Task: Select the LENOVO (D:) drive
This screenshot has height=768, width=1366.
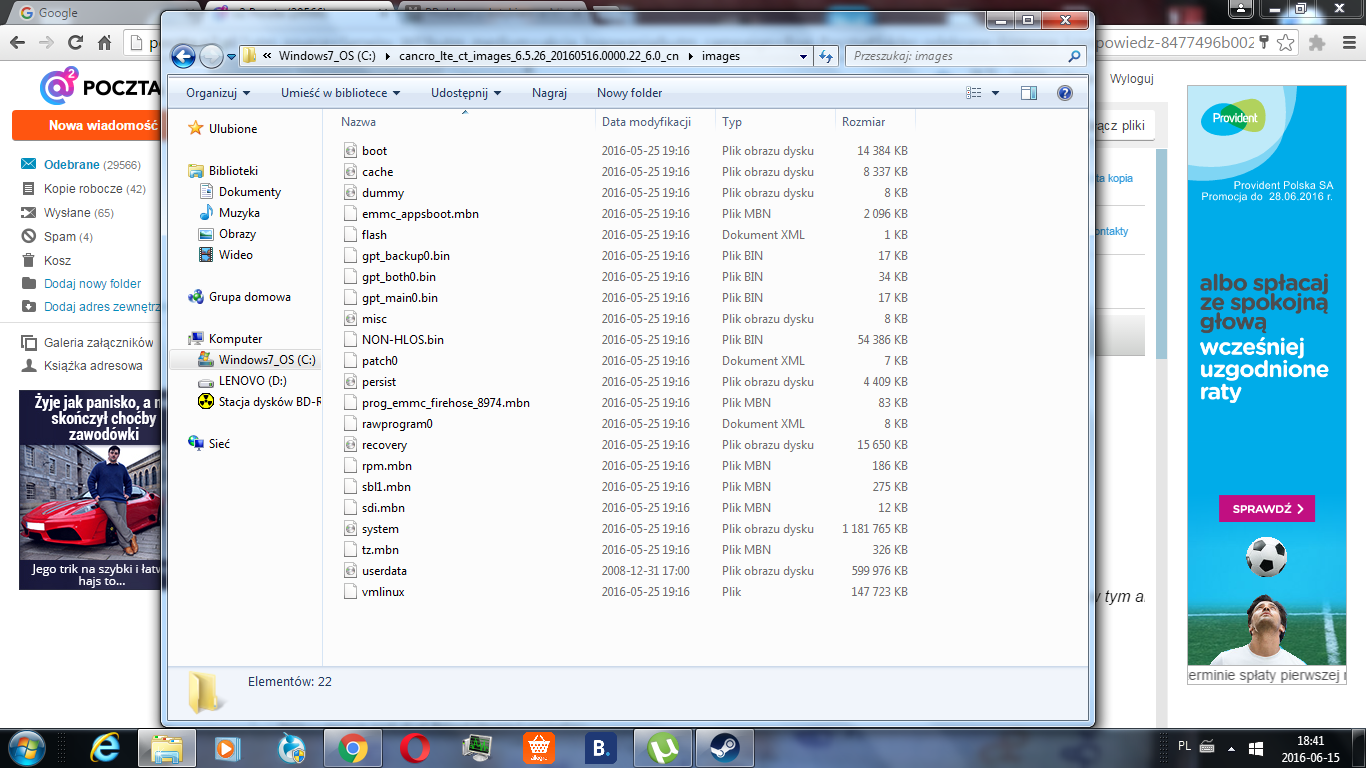Action: (x=252, y=381)
